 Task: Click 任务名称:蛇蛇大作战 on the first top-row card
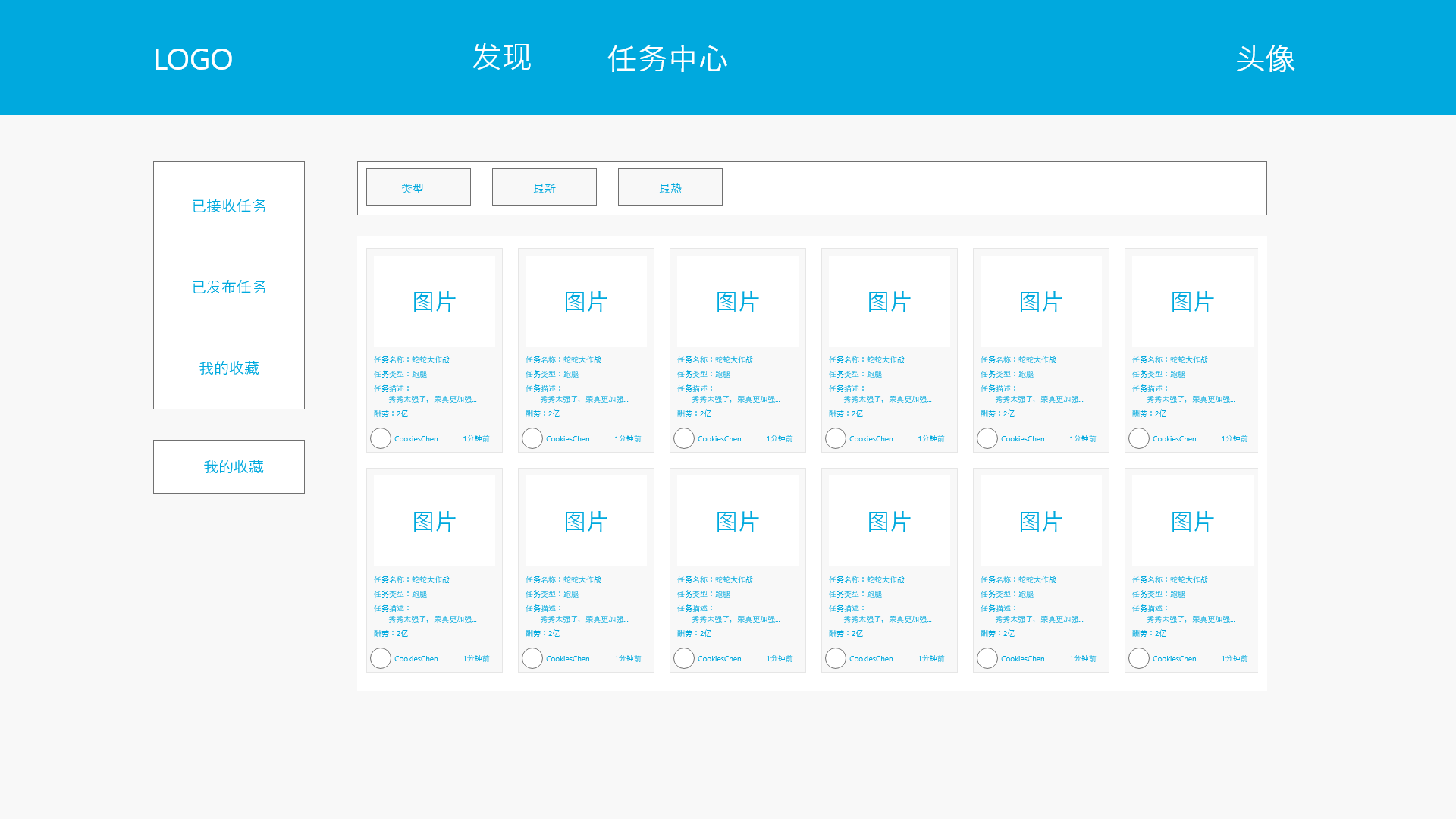(412, 360)
